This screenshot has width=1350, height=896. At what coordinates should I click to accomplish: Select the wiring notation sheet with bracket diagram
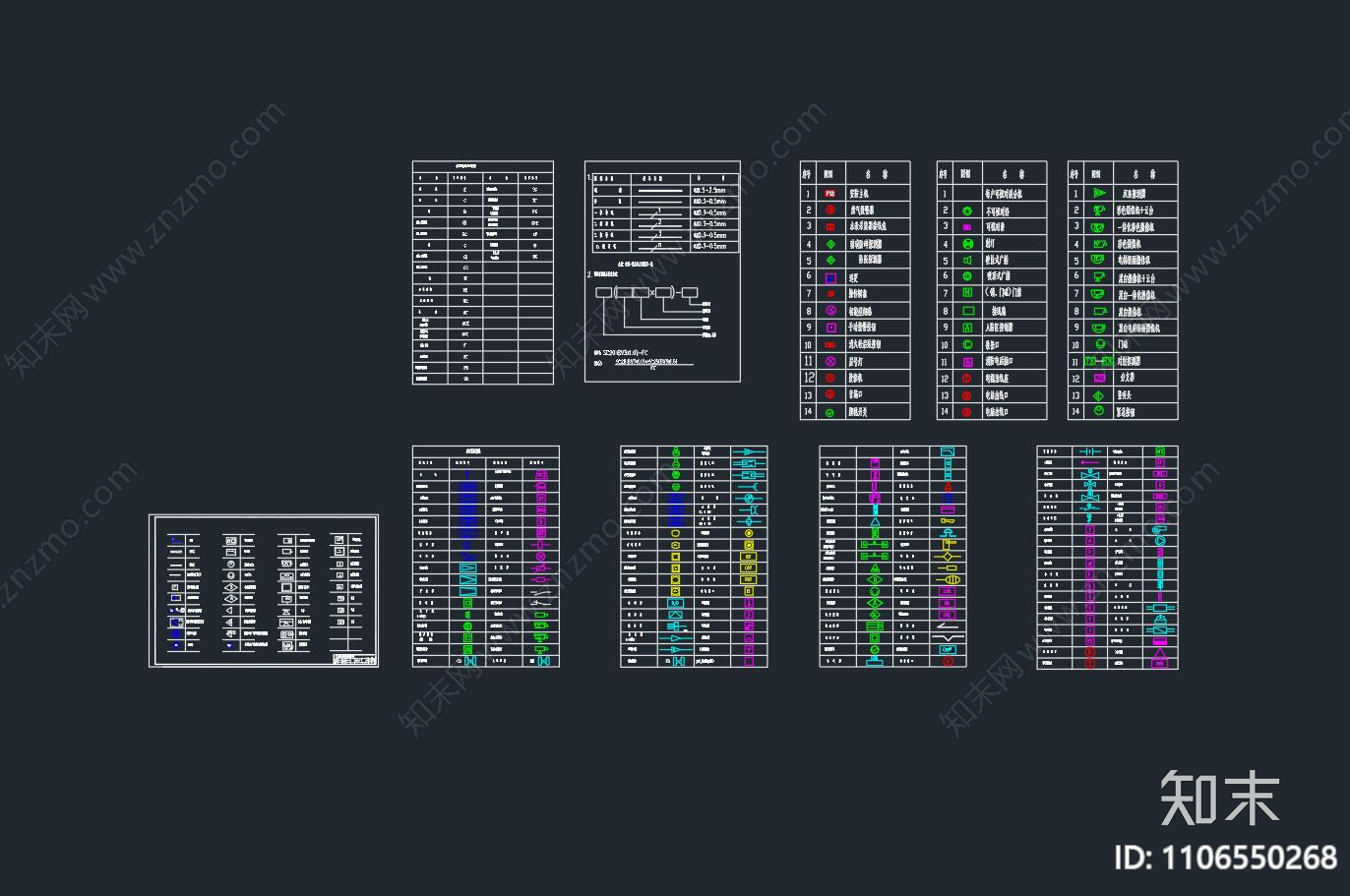(x=662, y=271)
